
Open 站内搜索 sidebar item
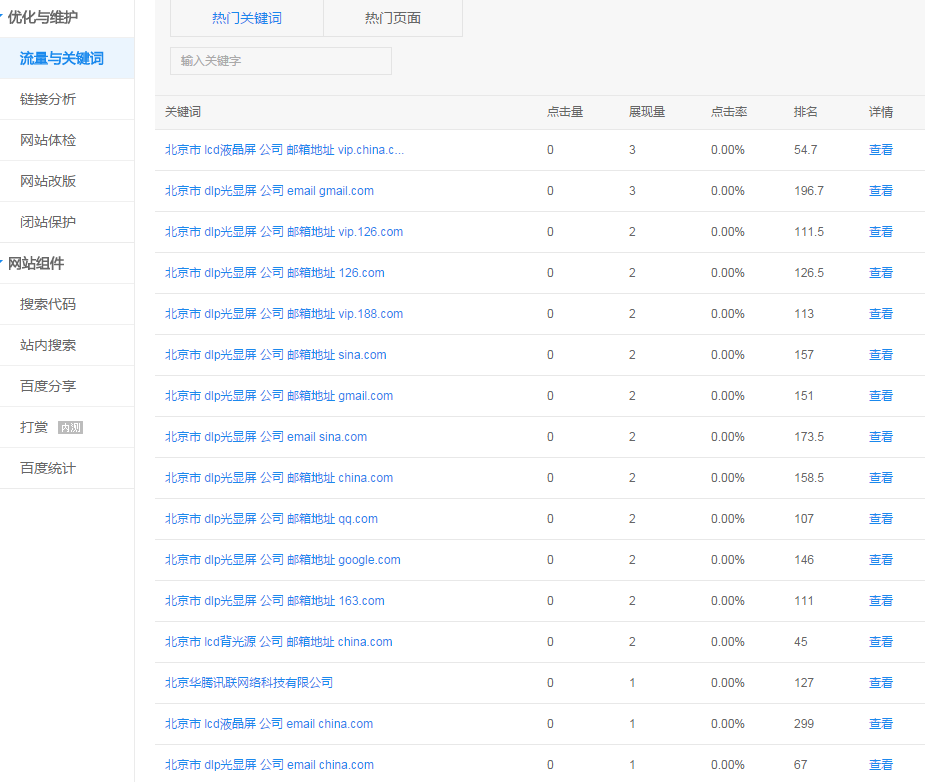pyautogui.click(x=48, y=345)
